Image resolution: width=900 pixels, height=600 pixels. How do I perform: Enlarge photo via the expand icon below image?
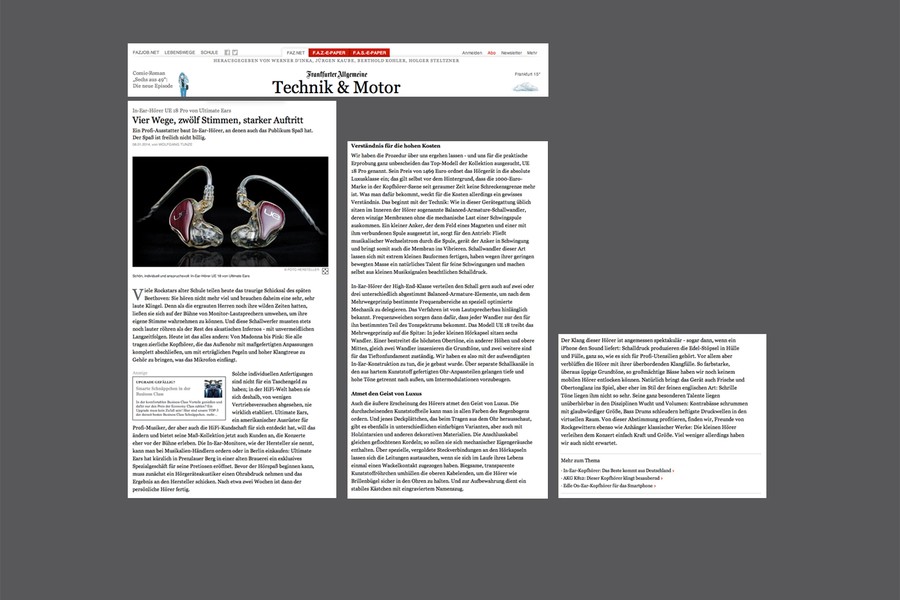click(325, 272)
